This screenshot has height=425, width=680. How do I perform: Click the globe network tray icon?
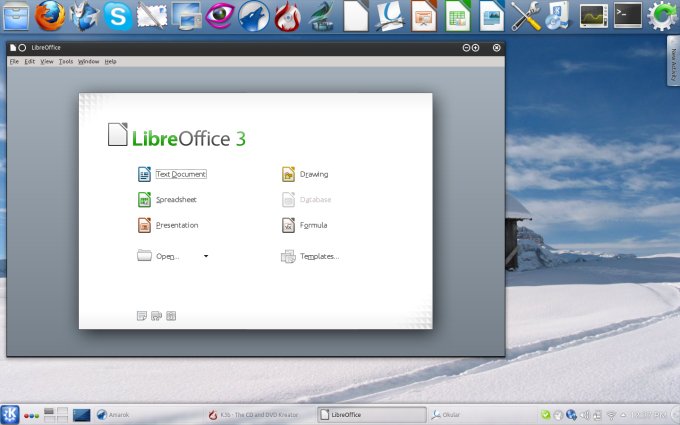click(571, 415)
